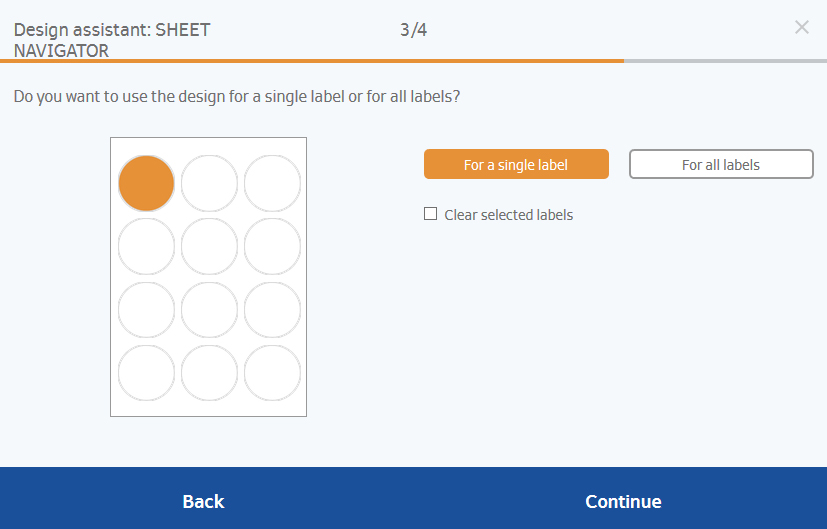The image size is (827, 529).
Task: Close the Design assistant dialog
Action: tap(801, 28)
